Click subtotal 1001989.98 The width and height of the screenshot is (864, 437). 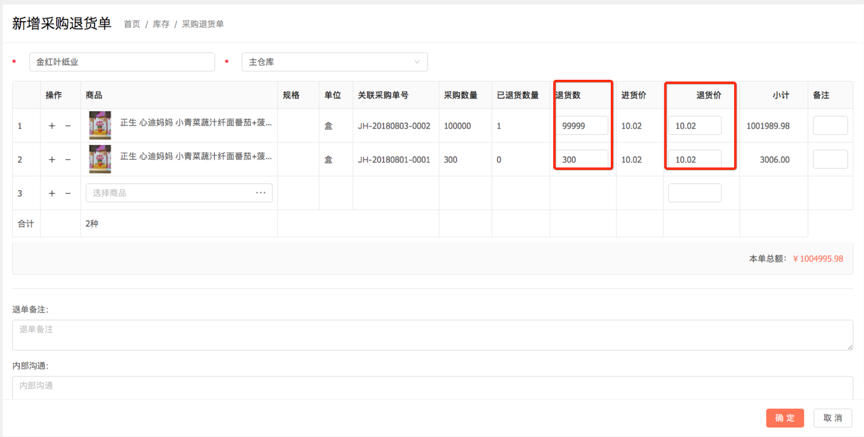click(x=768, y=126)
